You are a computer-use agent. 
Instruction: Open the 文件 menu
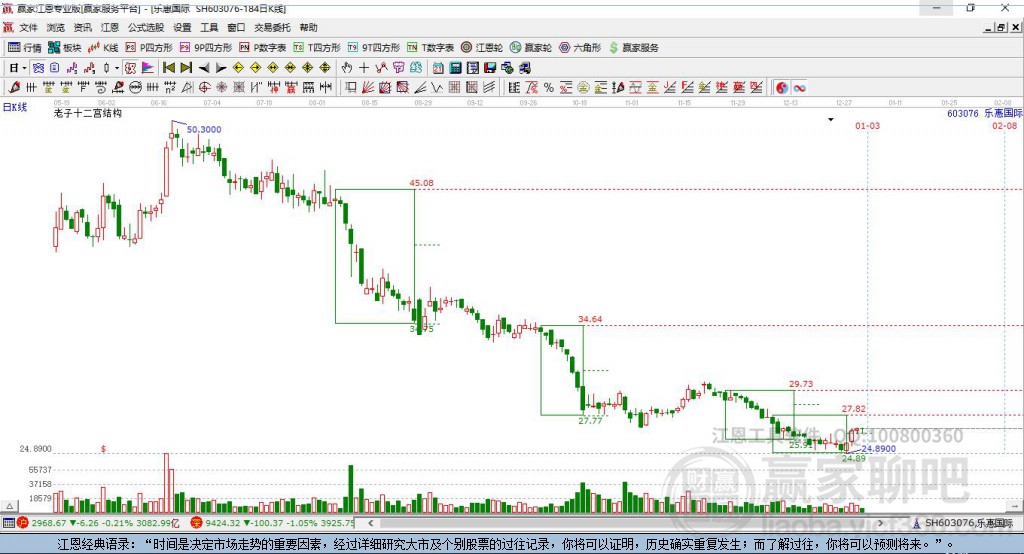[x=29, y=27]
